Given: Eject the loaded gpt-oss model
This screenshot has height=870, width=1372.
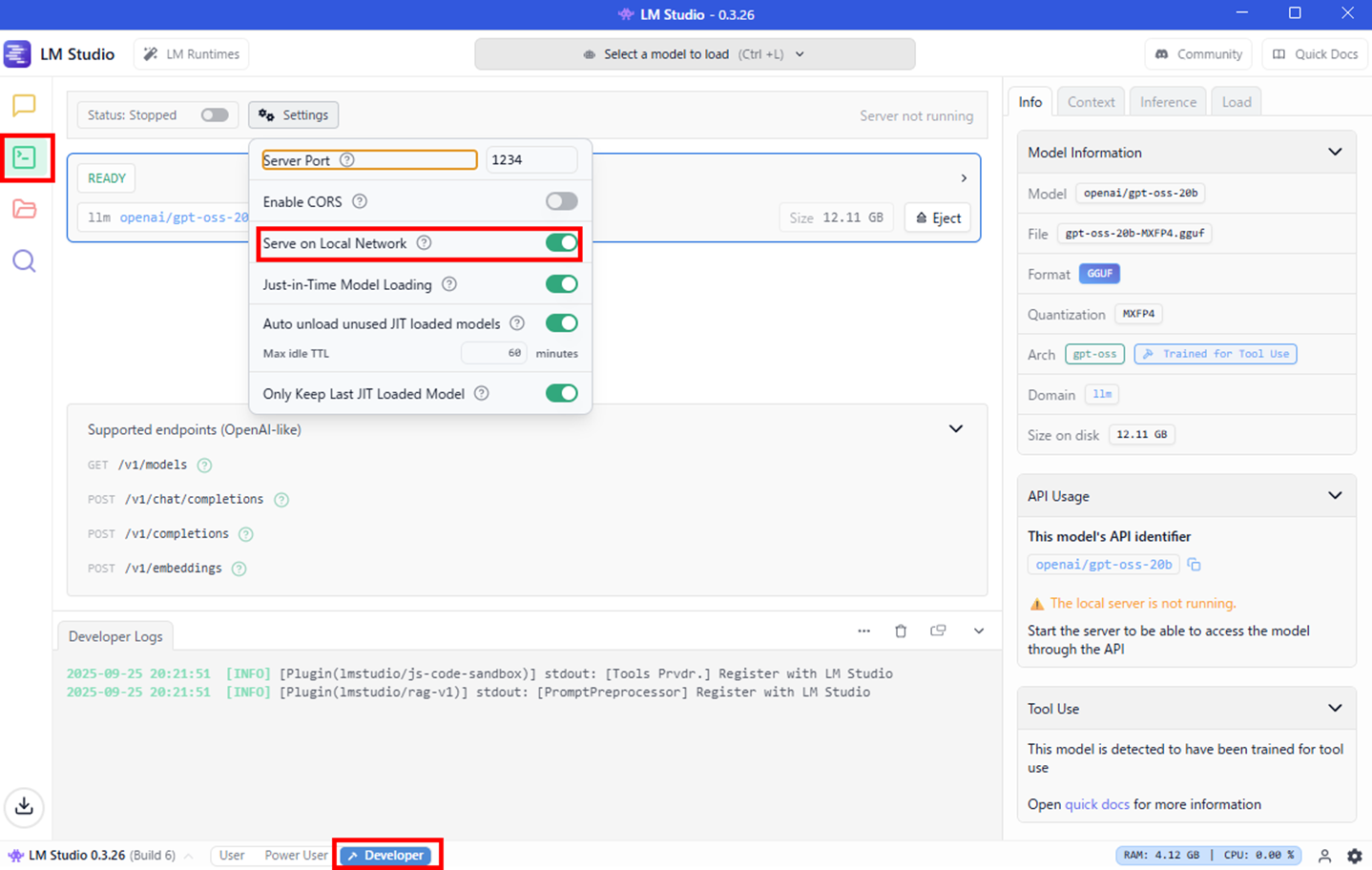Looking at the screenshot, I should pos(938,218).
